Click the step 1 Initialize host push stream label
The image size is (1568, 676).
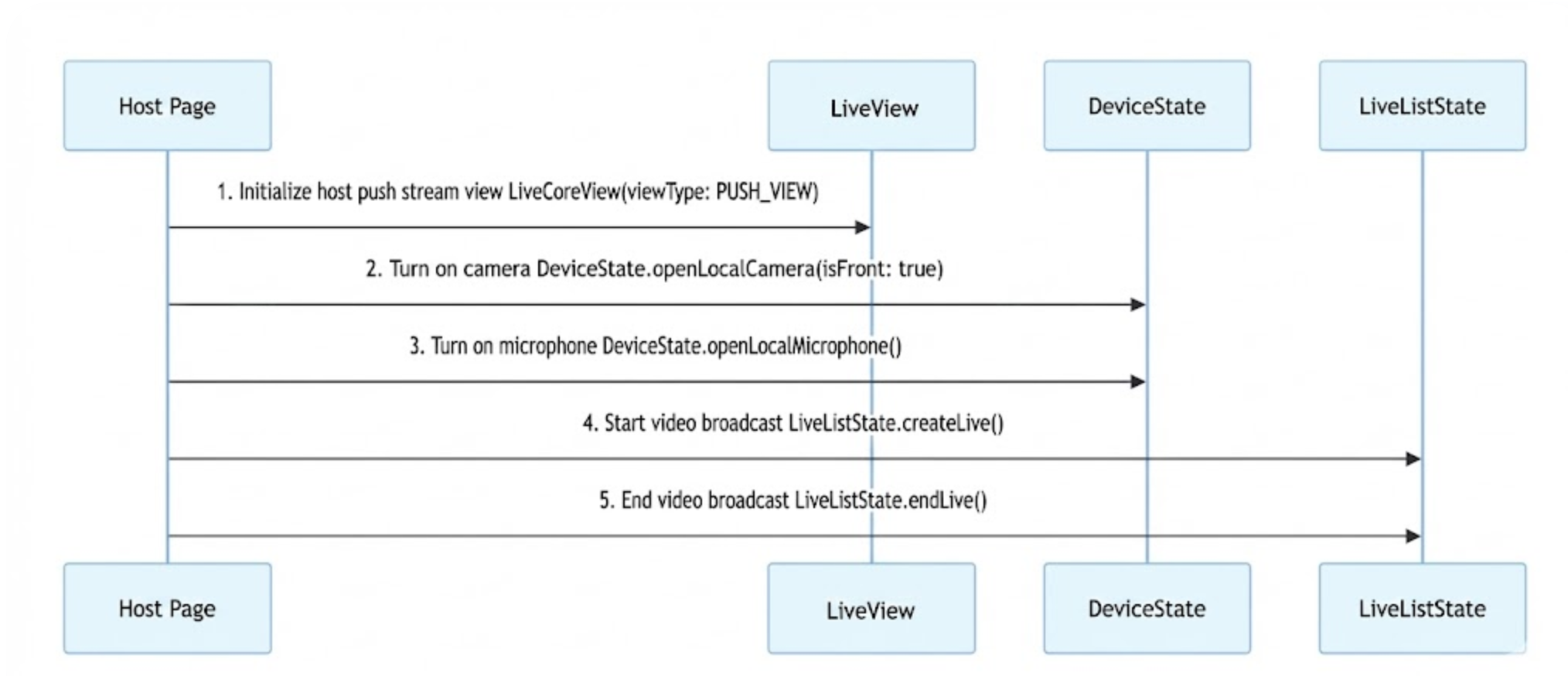517,191
